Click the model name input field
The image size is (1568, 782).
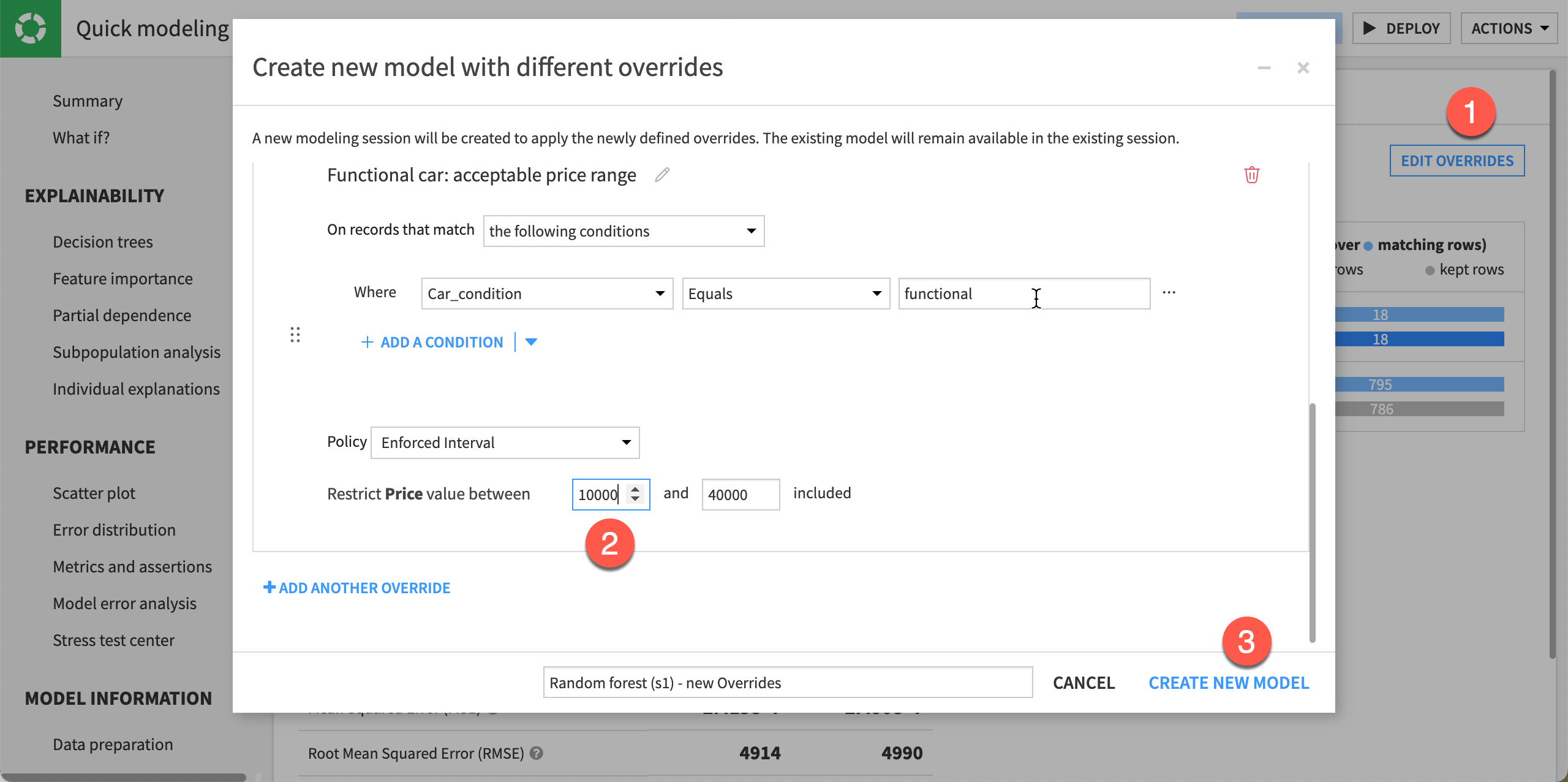click(x=788, y=682)
